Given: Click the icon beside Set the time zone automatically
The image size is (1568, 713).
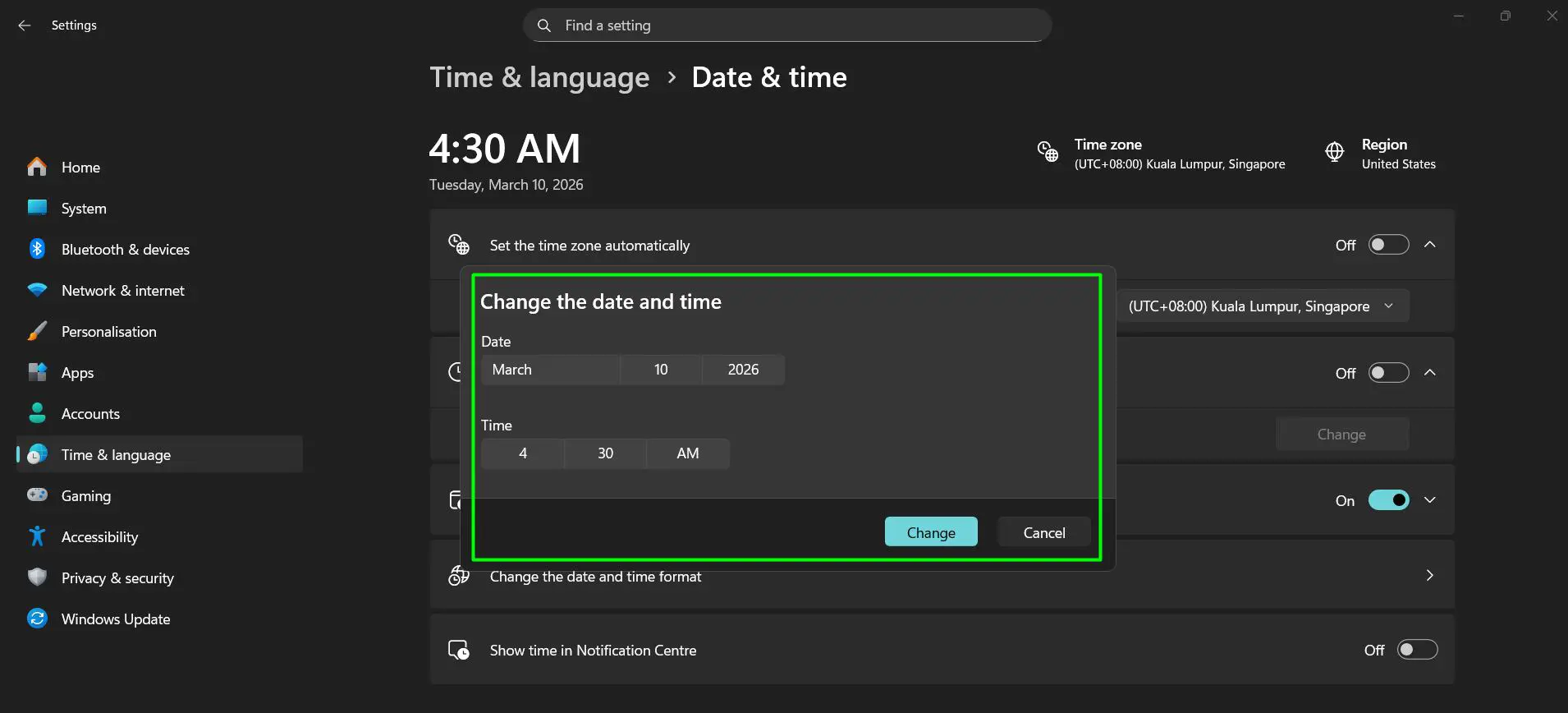Looking at the screenshot, I should pos(459,245).
